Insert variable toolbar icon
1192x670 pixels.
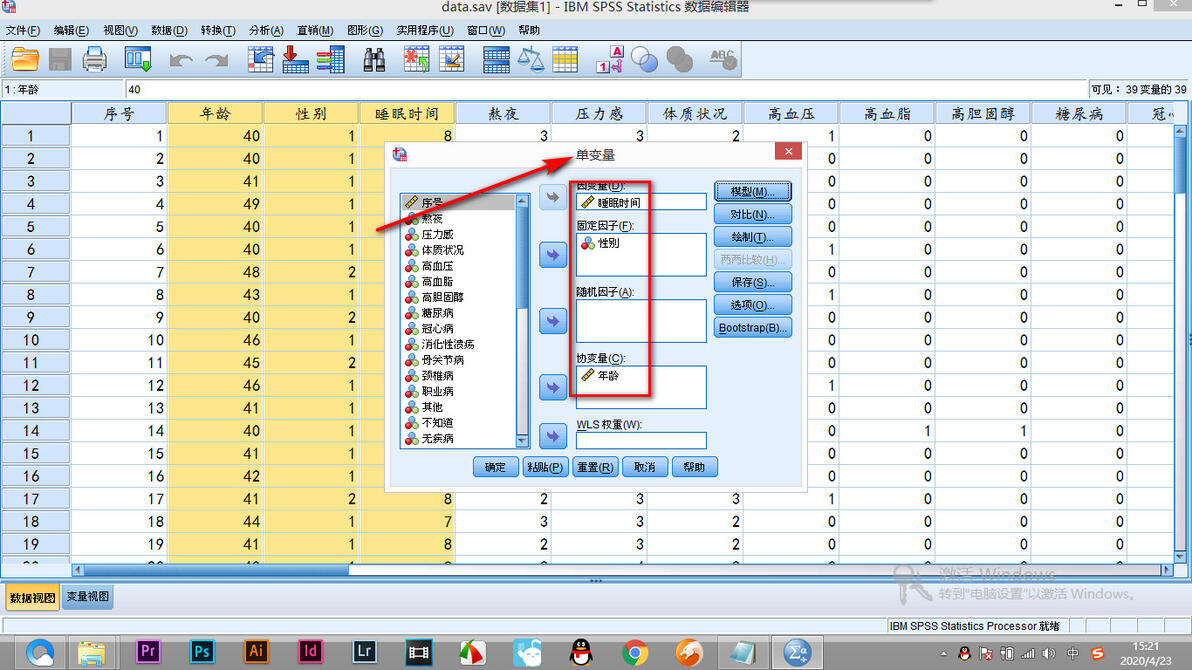click(452, 59)
